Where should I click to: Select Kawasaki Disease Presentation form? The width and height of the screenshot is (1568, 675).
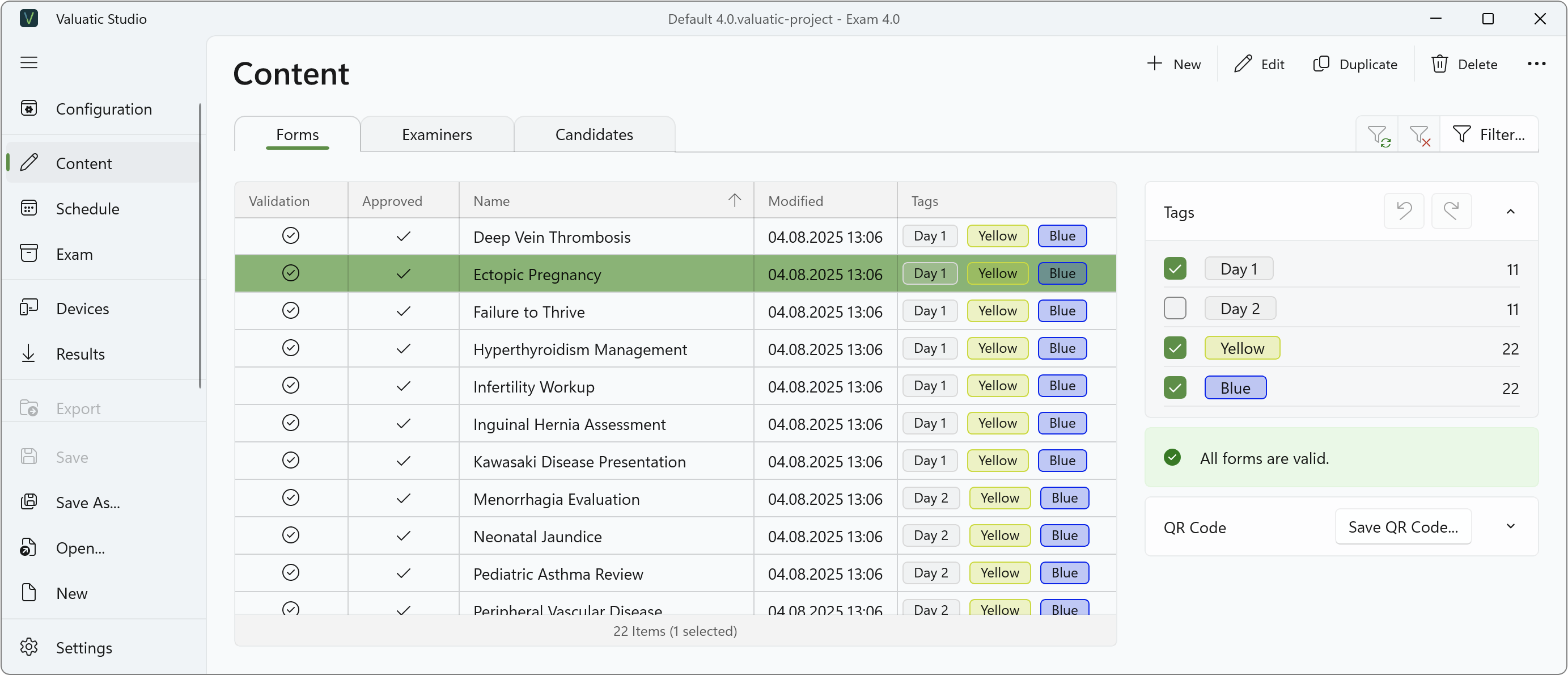[x=675, y=461]
